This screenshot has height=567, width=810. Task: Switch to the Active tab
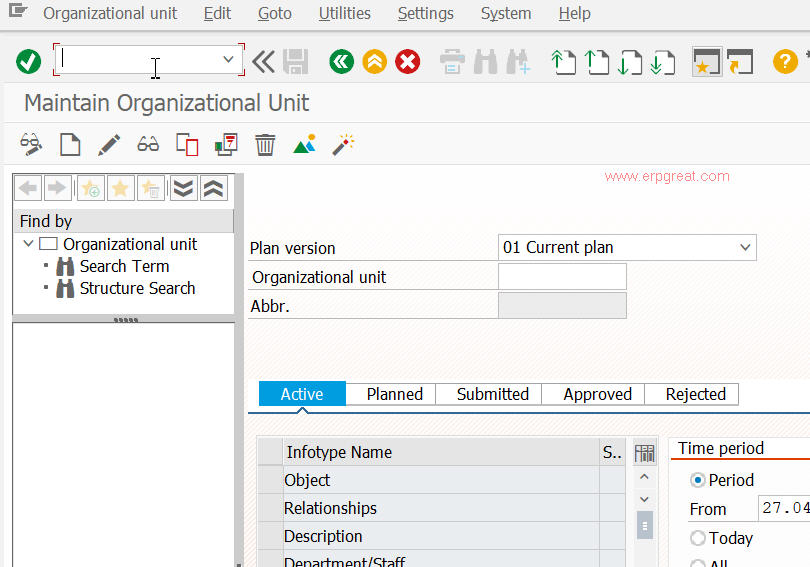[x=302, y=394]
